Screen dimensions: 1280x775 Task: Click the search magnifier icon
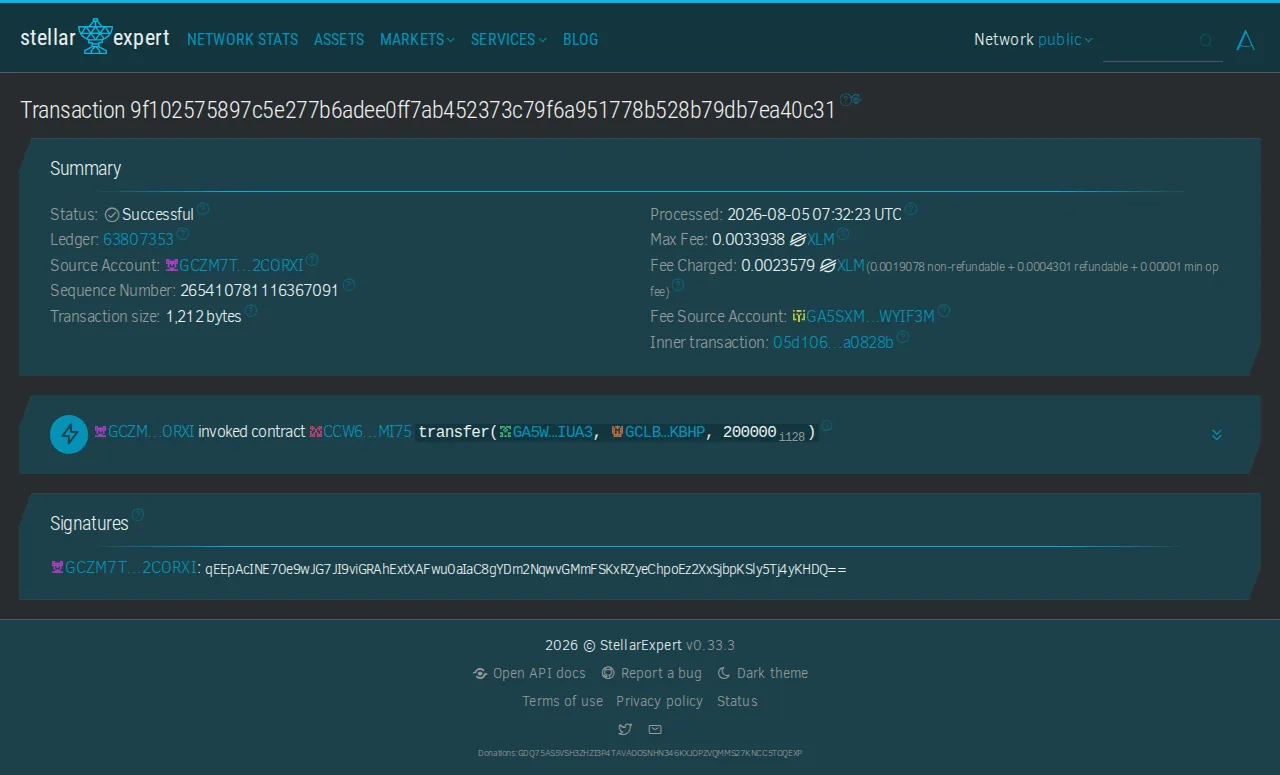point(1206,40)
